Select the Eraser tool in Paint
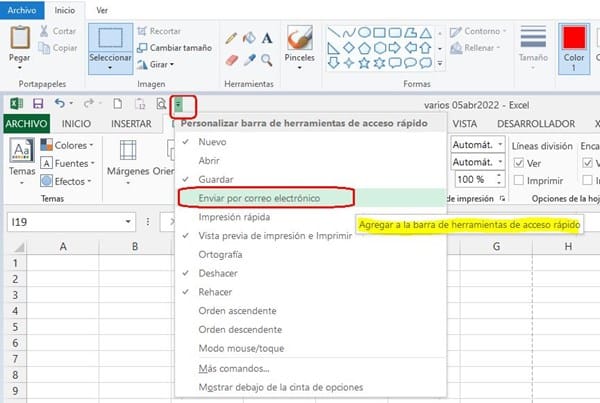Screen dimensions: 600x403 [x=232, y=60]
